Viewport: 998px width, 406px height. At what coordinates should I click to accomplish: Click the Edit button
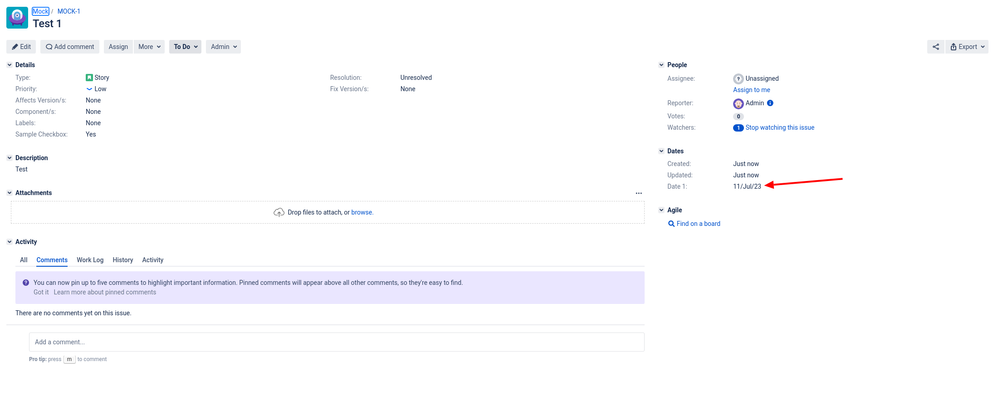click(21, 46)
